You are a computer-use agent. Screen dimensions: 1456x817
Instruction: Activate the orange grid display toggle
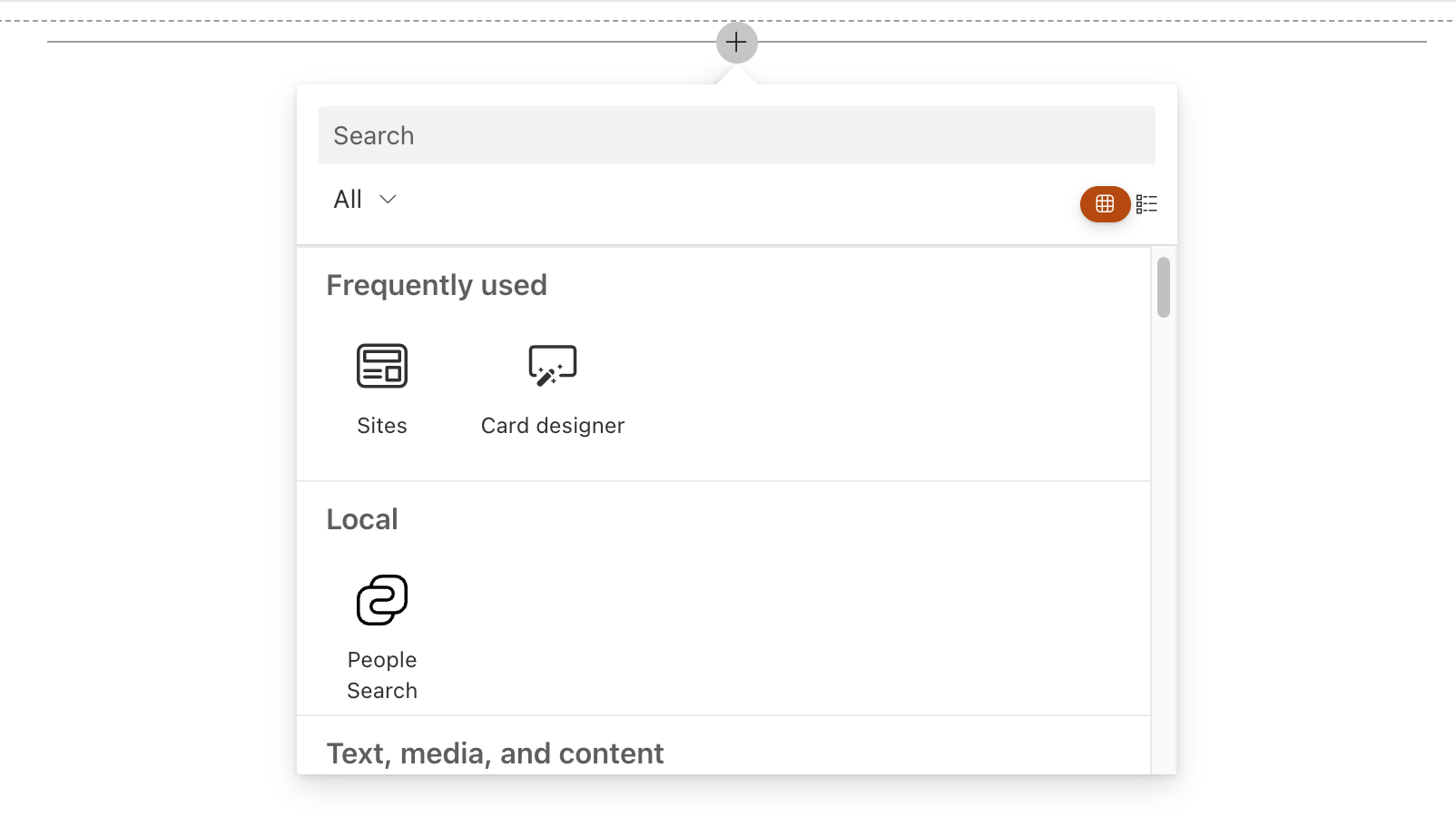[1105, 204]
